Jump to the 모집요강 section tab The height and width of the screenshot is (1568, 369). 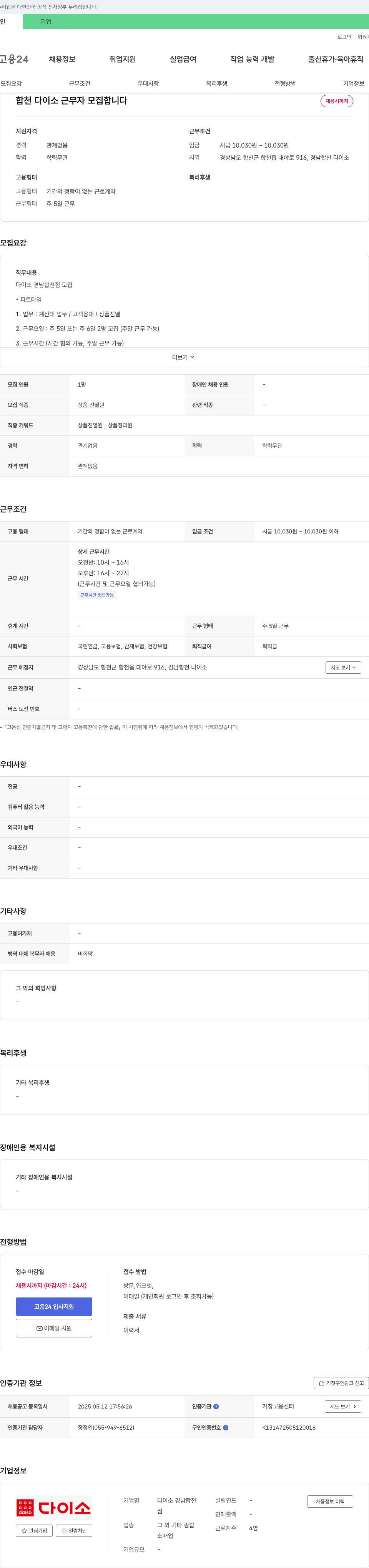tap(11, 83)
